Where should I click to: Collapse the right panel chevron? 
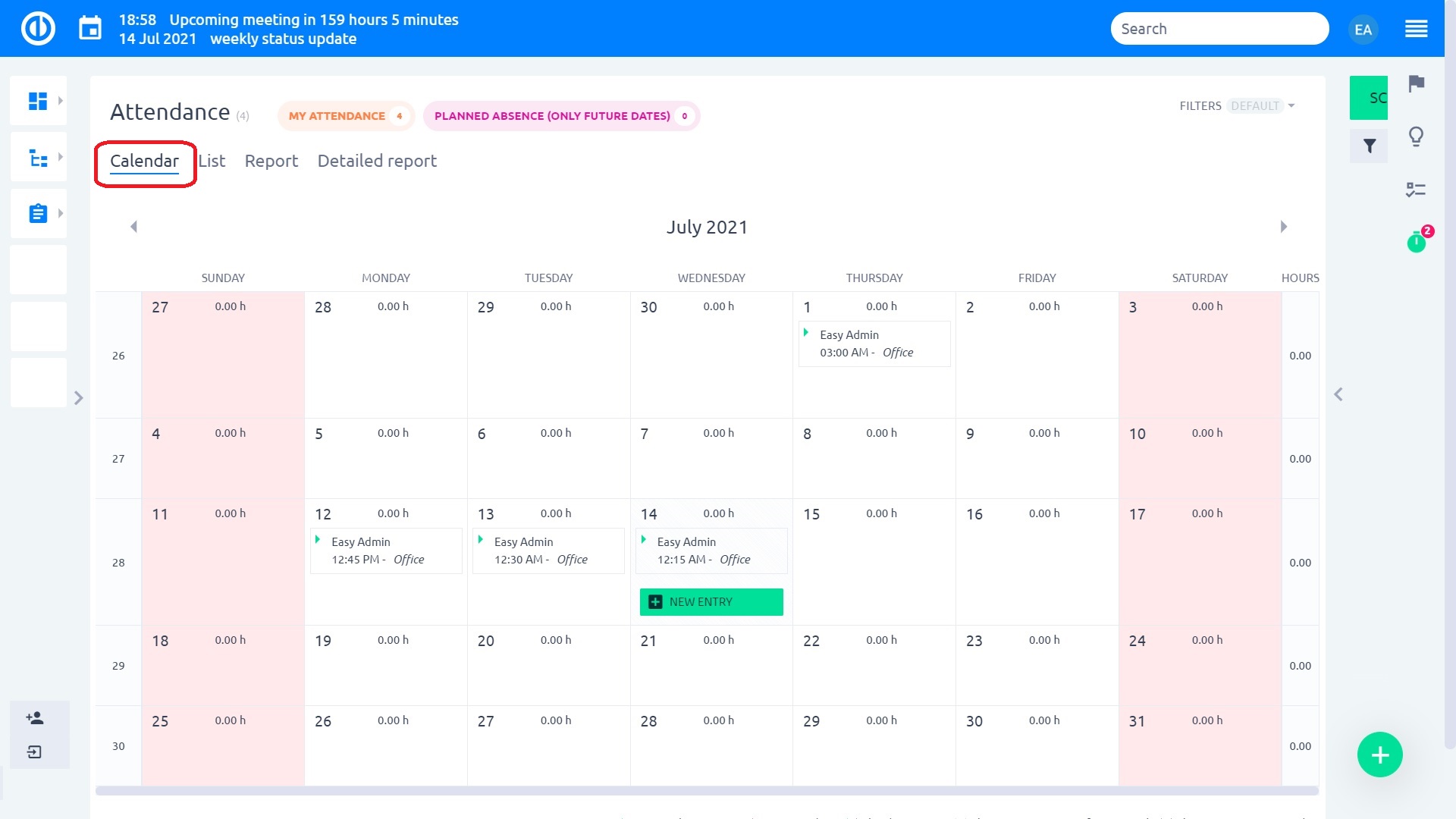[1338, 394]
